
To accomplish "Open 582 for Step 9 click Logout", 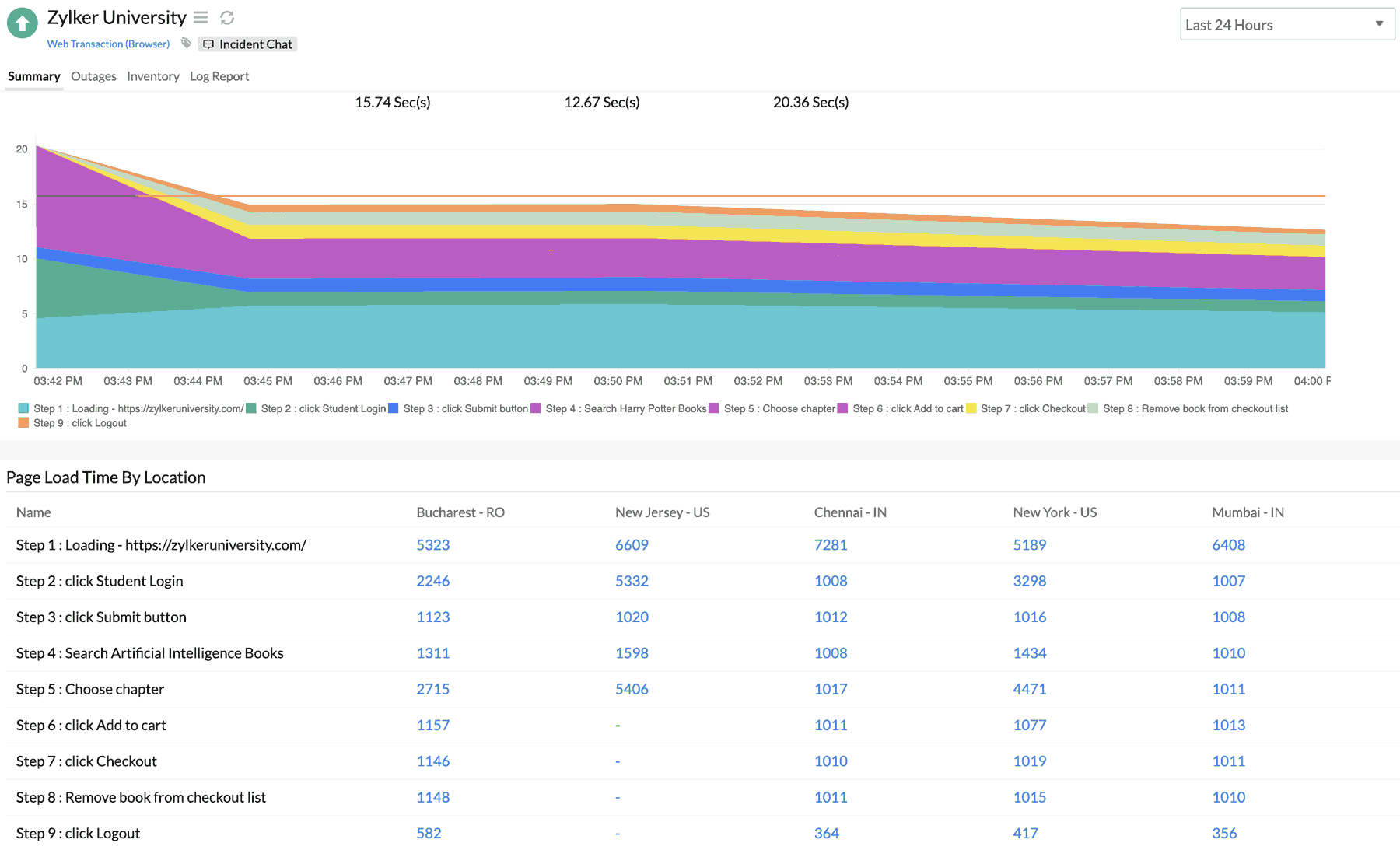I will tap(429, 833).
